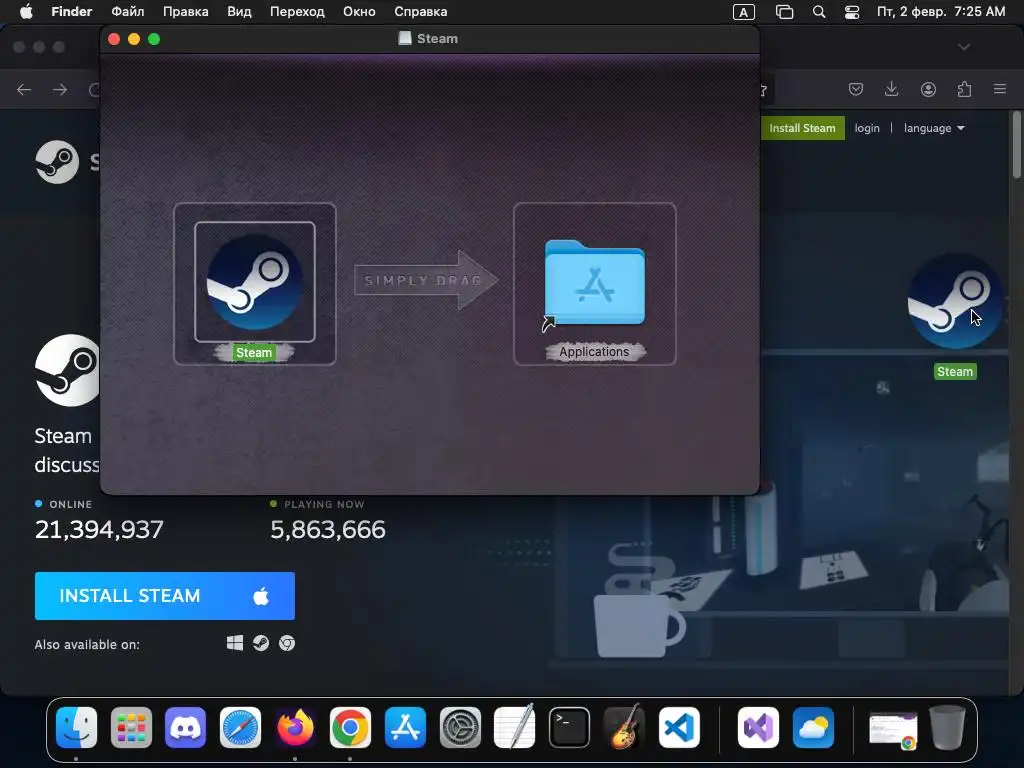This screenshot has width=1024, height=768.
Task: Open the Apple menu
Action: click(26, 12)
